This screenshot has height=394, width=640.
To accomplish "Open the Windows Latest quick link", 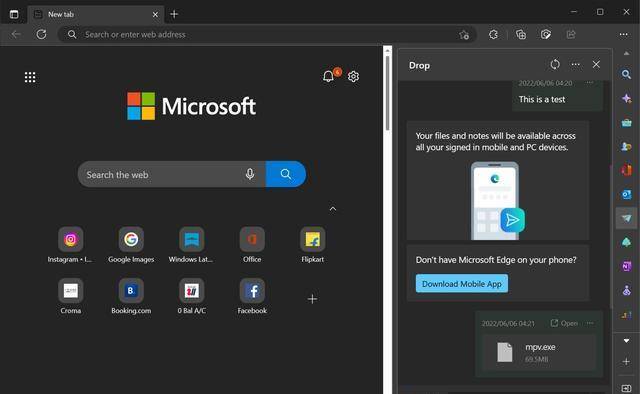I will tap(191, 245).
